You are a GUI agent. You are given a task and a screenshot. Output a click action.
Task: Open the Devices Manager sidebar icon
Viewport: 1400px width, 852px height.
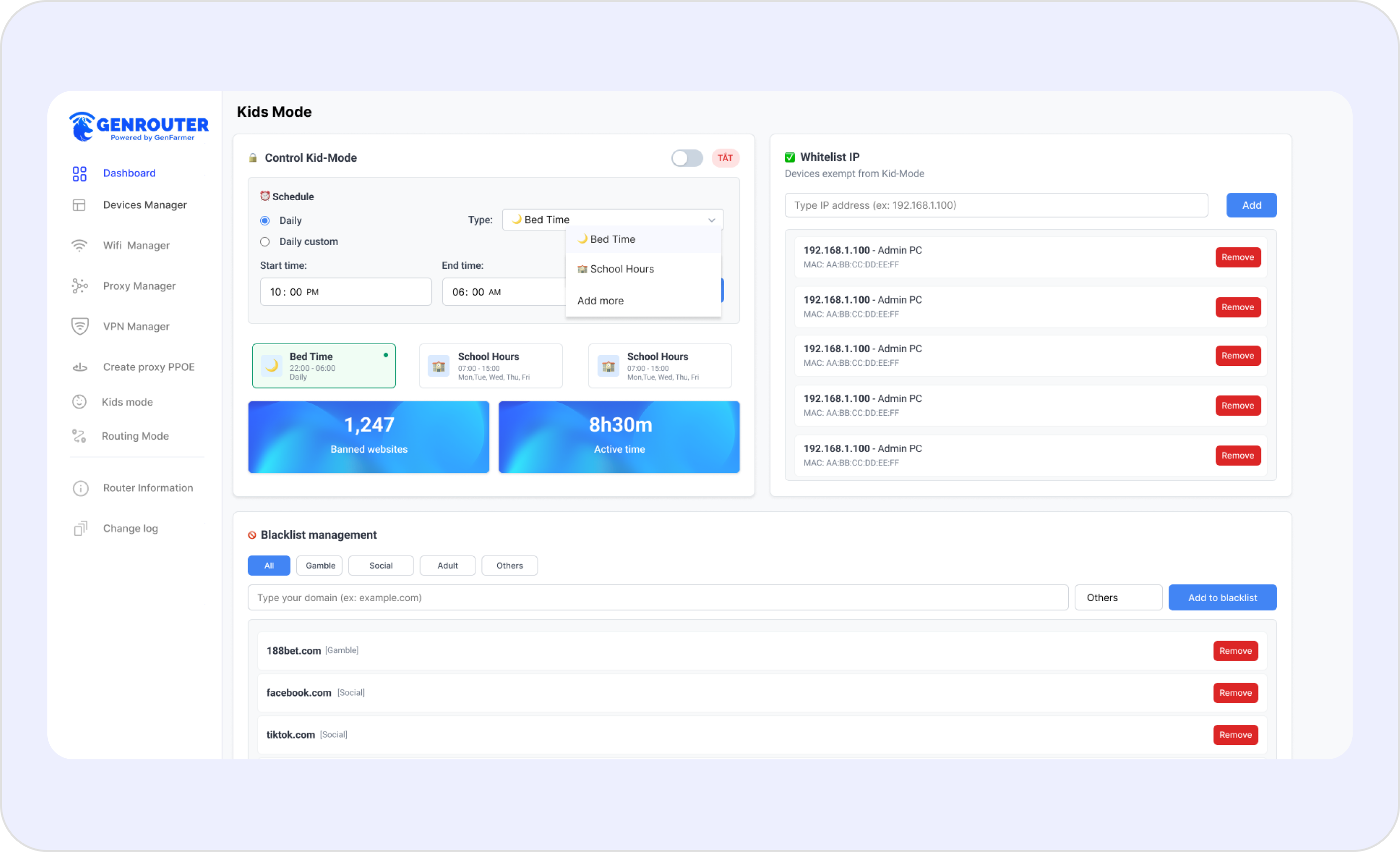coord(79,205)
